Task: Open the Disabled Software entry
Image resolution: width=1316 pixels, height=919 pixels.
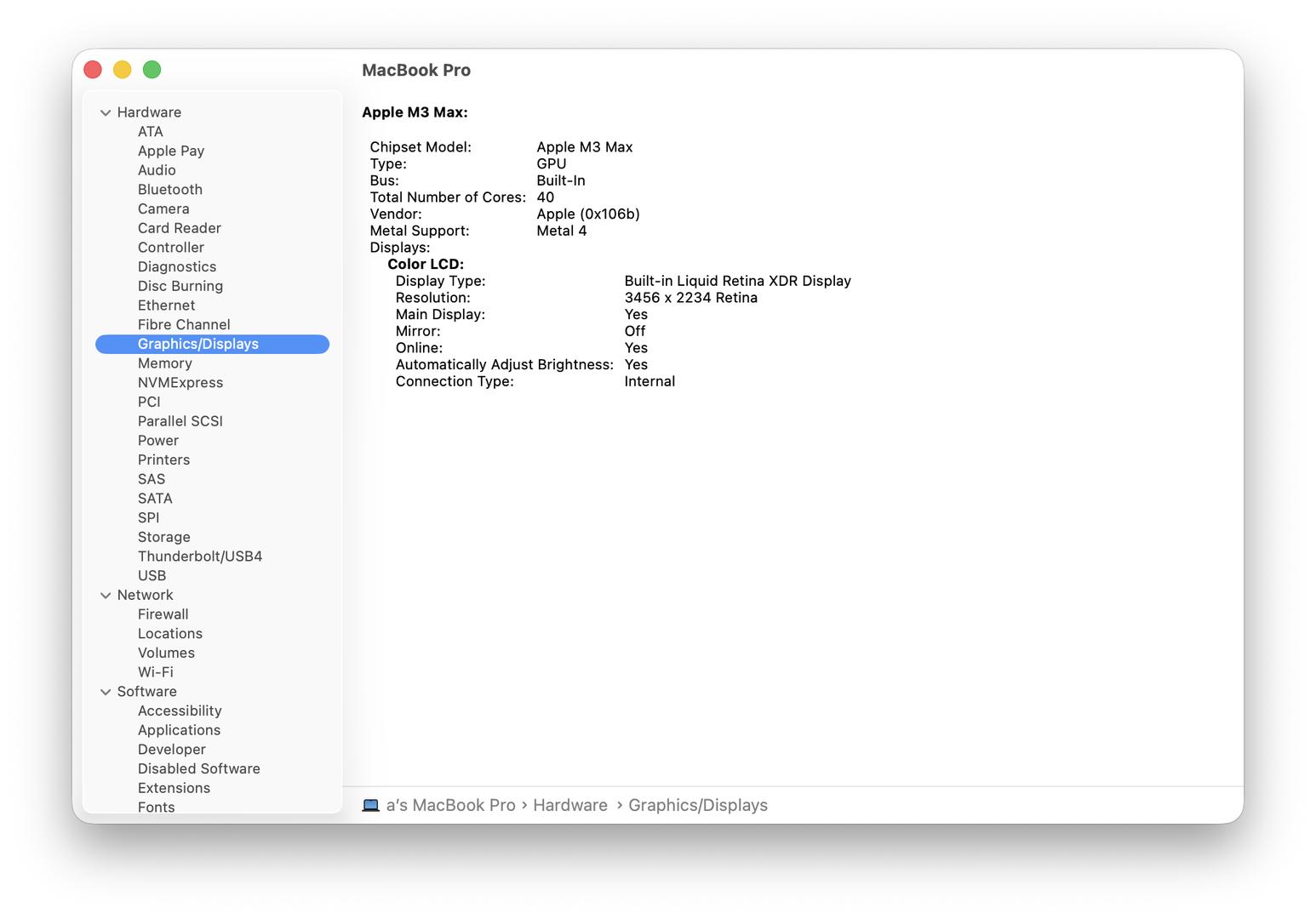Action: [x=198, y=768]
